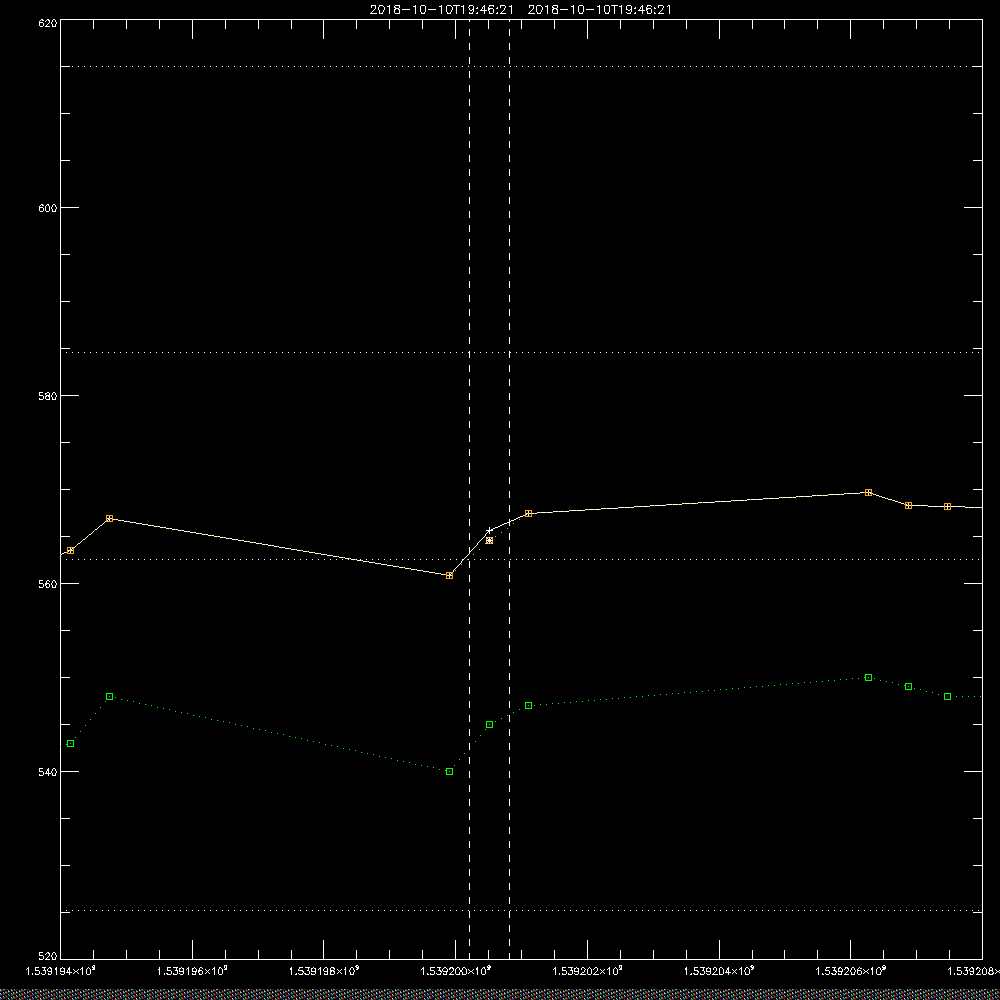Select the green marker near 549 after the peak

tap(908, 687)
